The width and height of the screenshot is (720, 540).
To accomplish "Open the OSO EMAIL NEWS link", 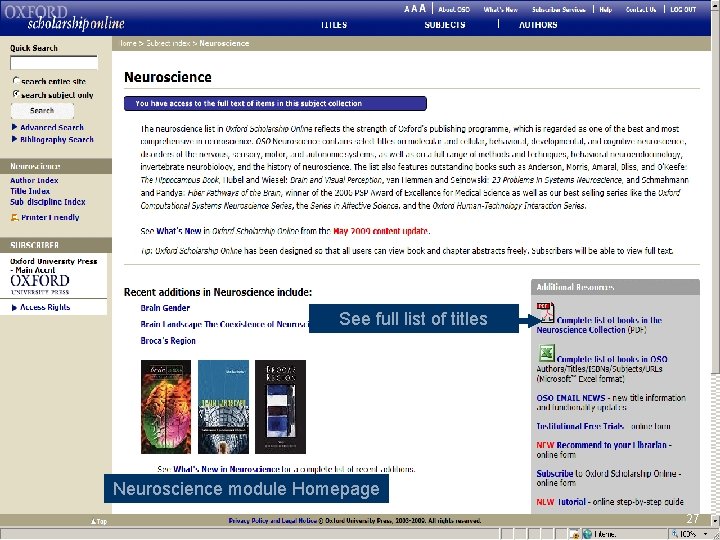I will point(571,398).
